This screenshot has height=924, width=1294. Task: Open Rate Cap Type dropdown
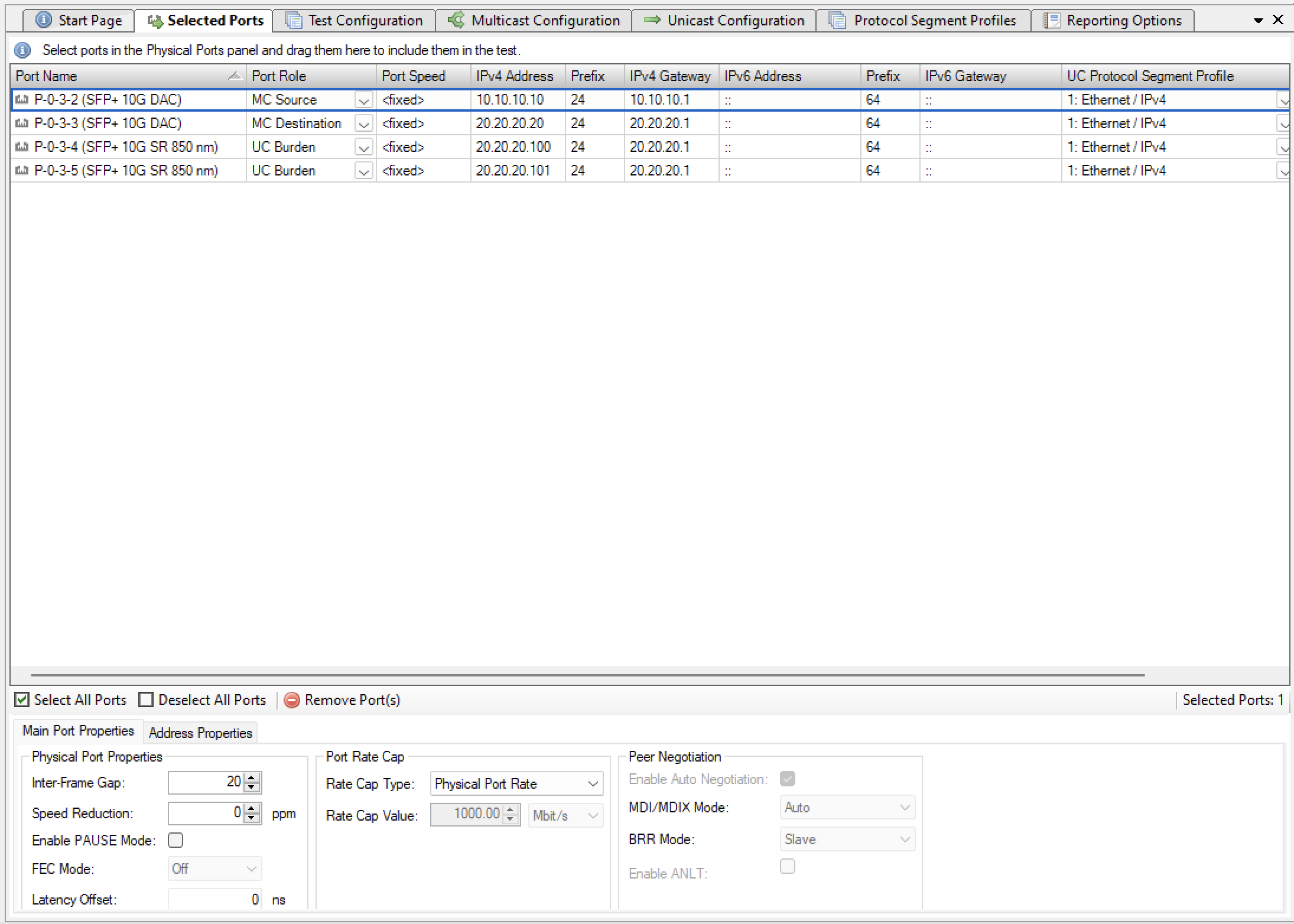pyautogui.click(x=593, y=784)
